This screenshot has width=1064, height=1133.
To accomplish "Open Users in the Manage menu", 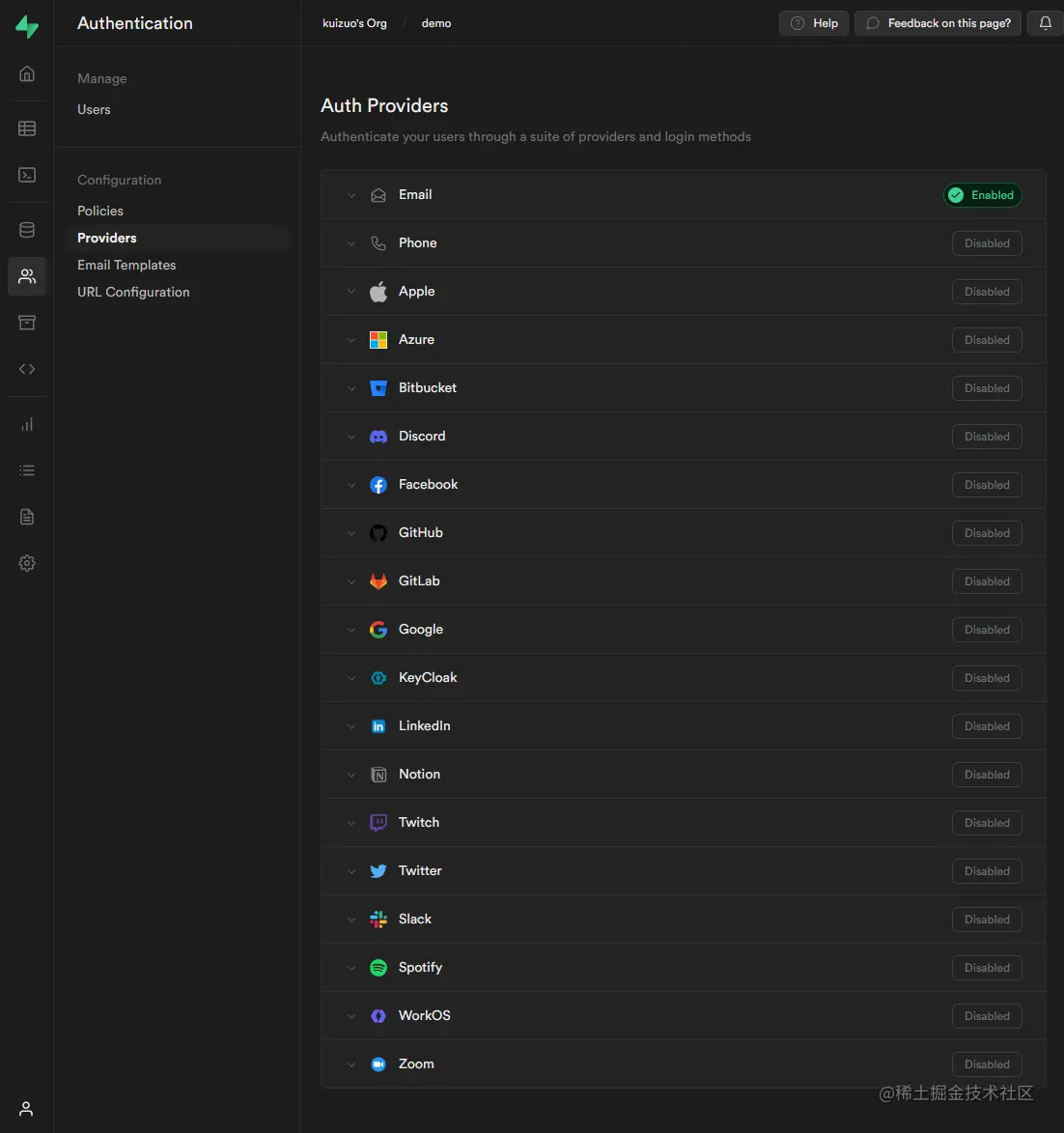I will coord(94,110).
